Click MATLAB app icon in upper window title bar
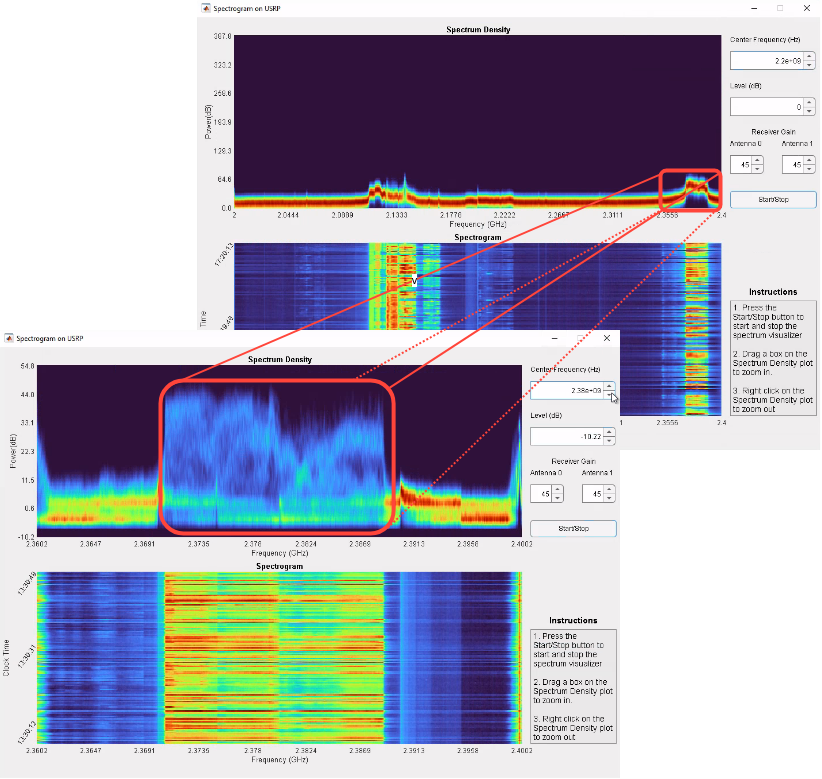The width and height of the screenshot is (822, 779). click(206, 7)
